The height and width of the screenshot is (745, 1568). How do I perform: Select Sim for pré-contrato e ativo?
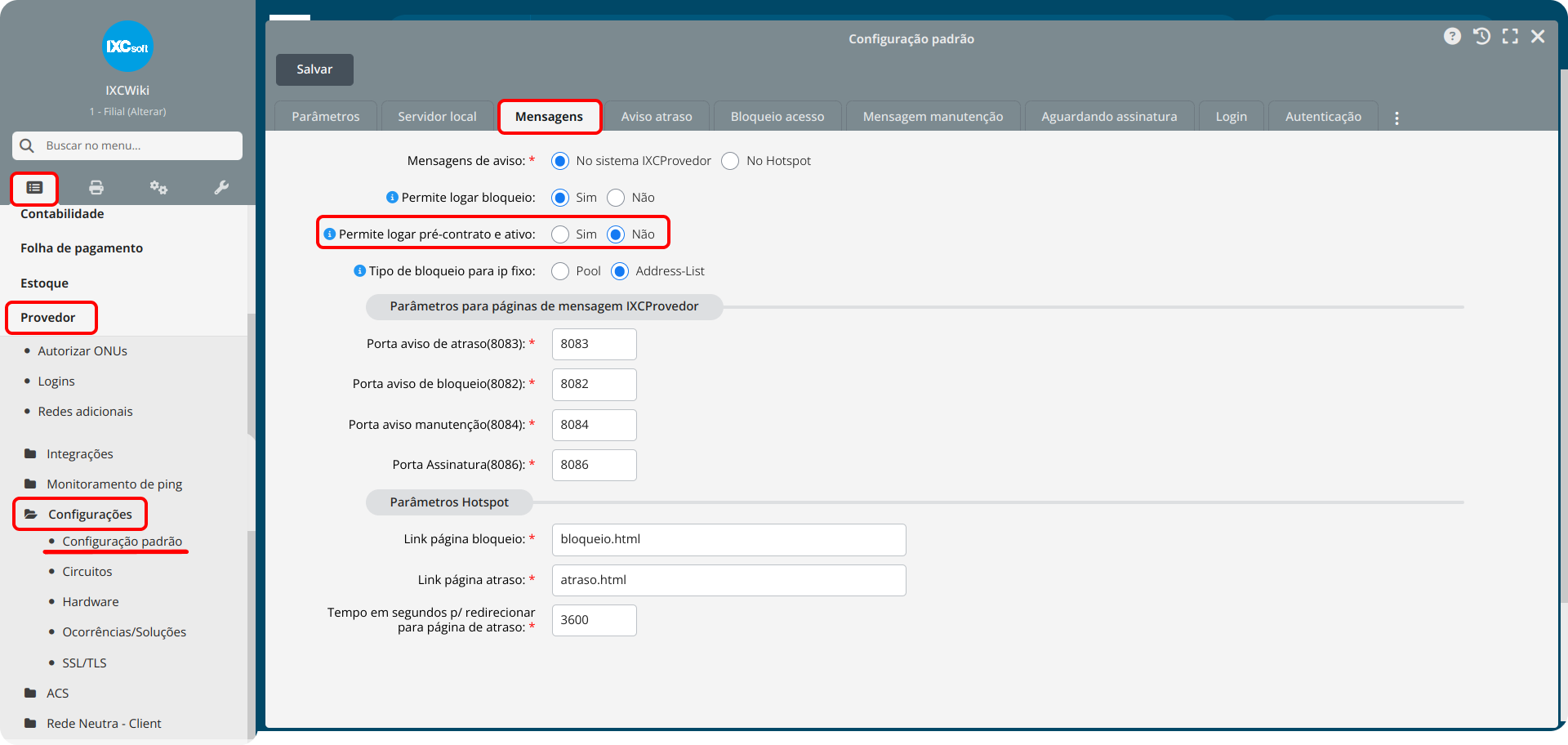pos(560,234)
